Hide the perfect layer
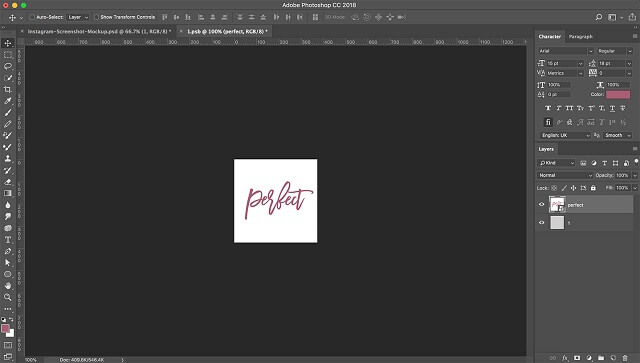 pyautogui.click(x=542, y=205)
